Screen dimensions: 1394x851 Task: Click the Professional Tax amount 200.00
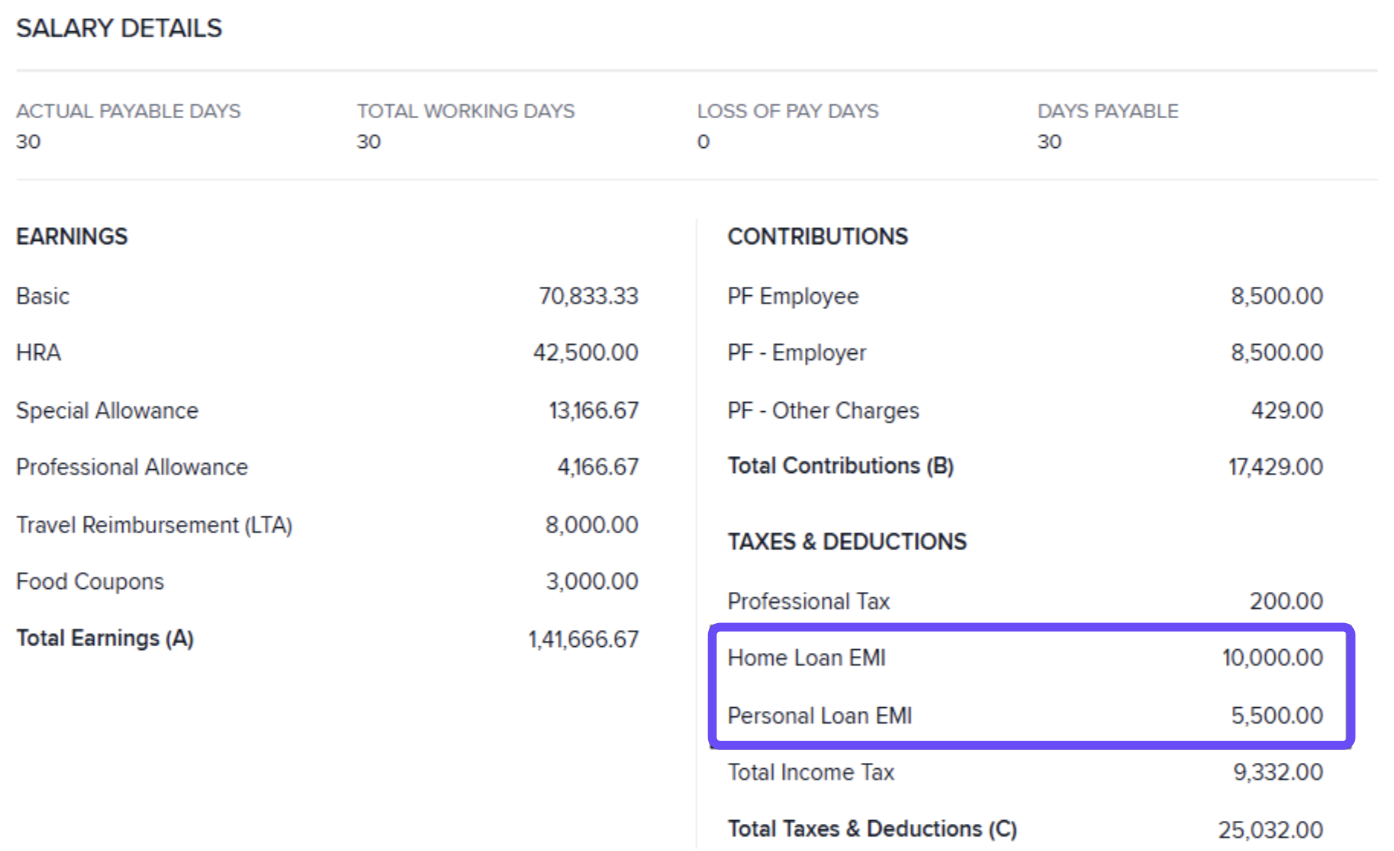1286,601
